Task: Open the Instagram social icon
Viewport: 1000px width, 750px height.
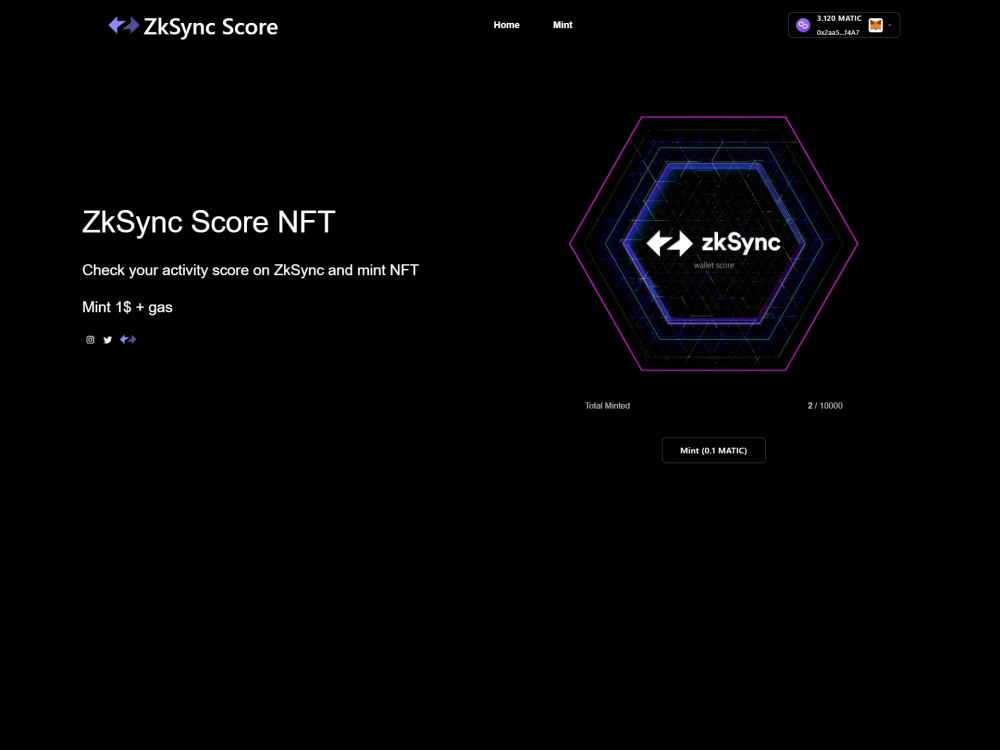Action: [x=90, y=340]
